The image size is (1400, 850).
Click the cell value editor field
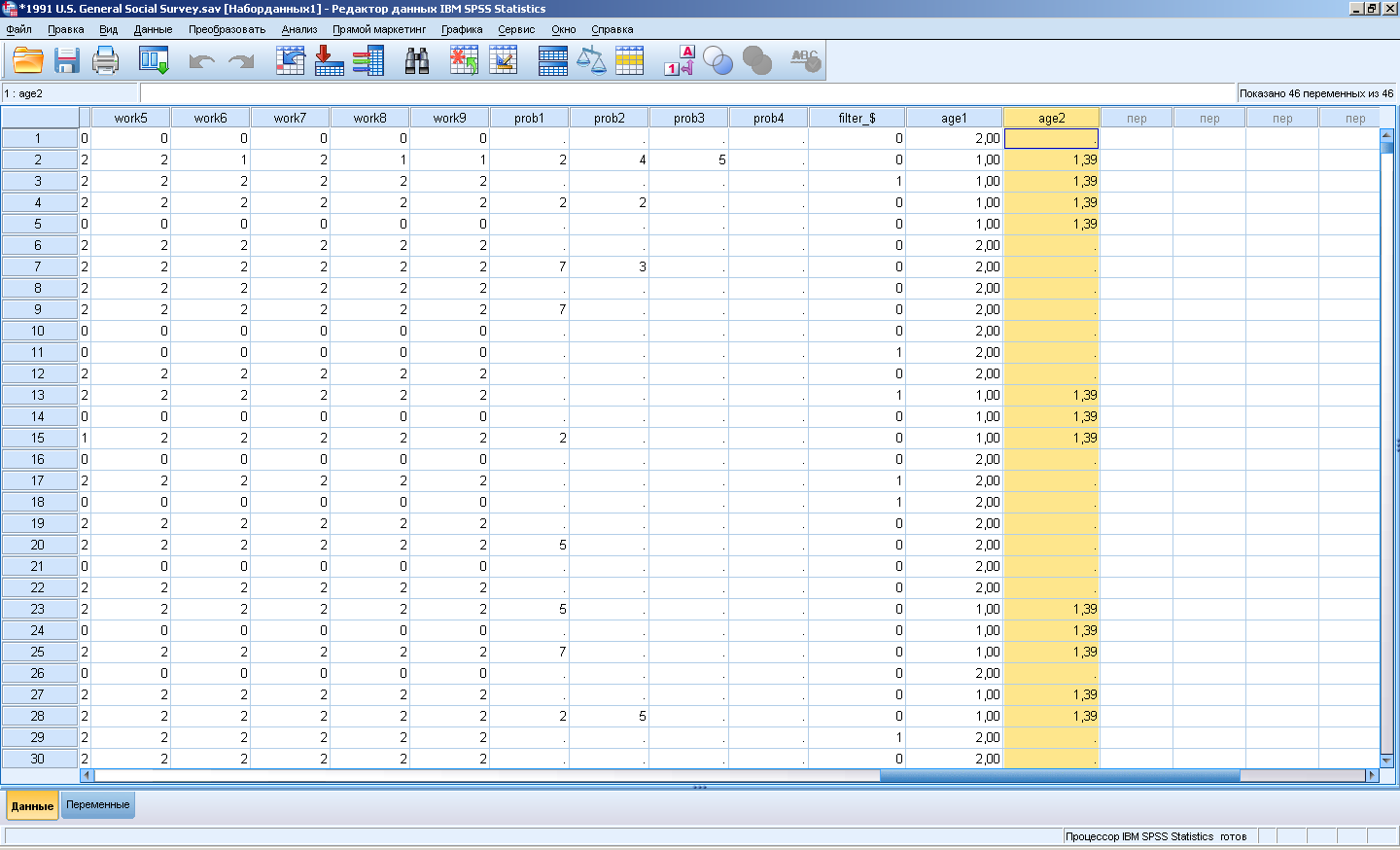(687, 93)
